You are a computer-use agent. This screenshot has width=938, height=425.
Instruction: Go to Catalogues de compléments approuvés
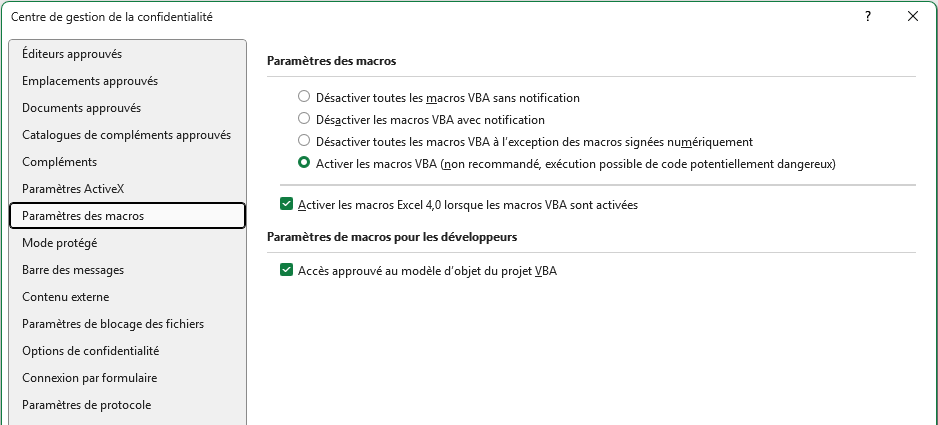[126, 135]
